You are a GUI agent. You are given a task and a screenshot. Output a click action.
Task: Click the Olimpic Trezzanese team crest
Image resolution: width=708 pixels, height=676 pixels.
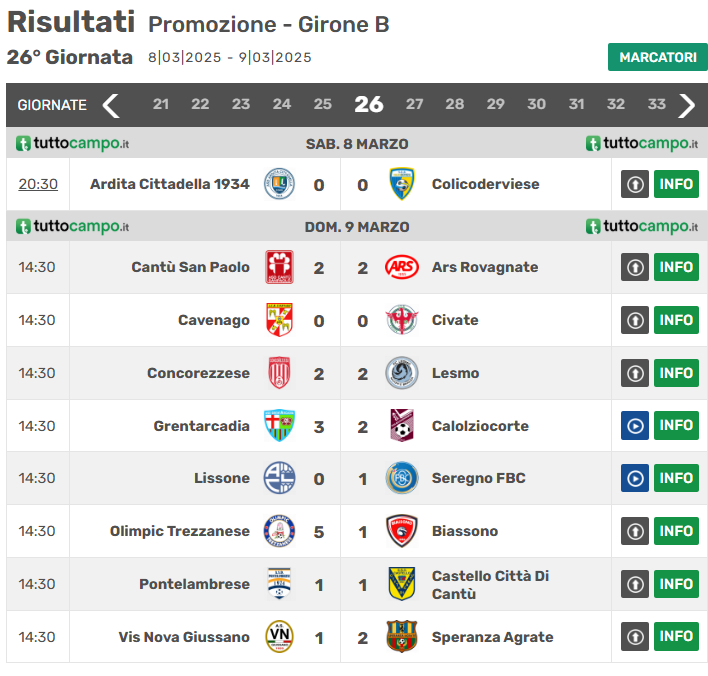click(279, 531)
